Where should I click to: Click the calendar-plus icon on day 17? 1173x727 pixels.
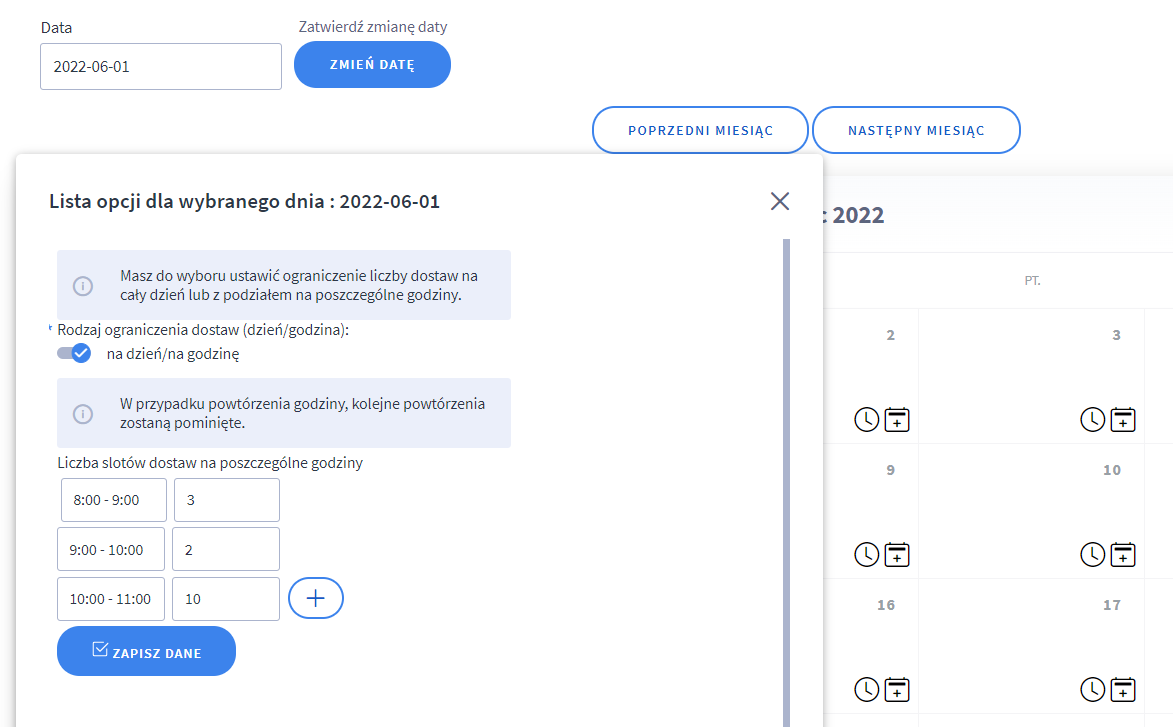(1123, 689)
